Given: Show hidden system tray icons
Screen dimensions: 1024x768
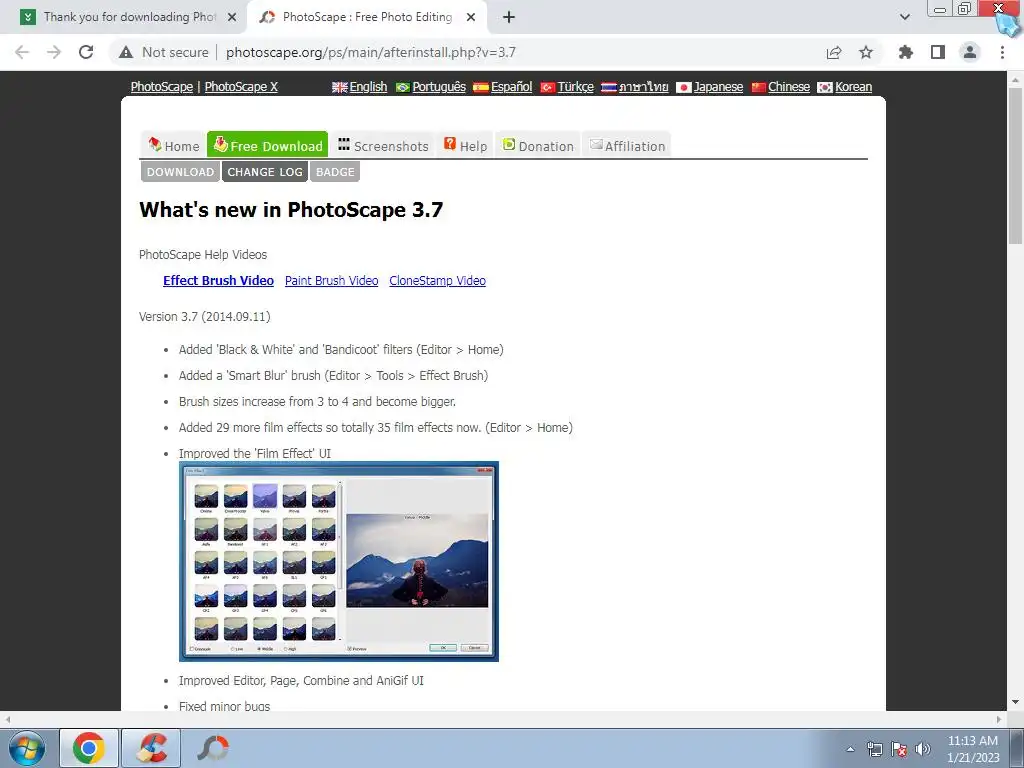Looking at the screenshot, I should tap(850, 749).
